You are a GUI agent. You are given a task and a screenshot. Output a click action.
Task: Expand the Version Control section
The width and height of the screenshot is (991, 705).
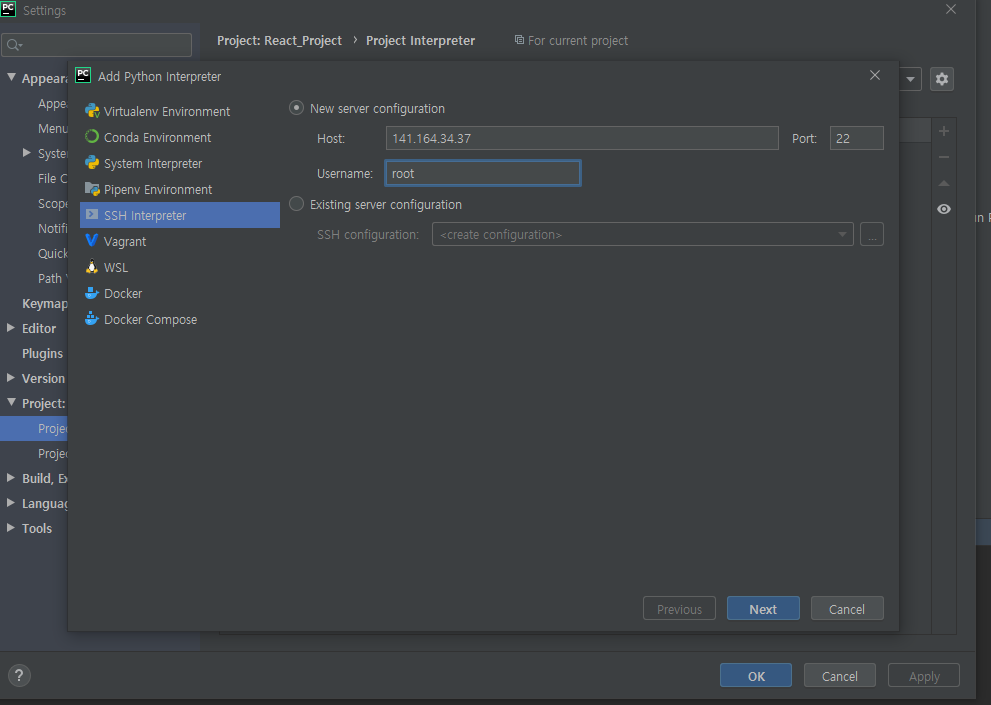pos(11,377)
